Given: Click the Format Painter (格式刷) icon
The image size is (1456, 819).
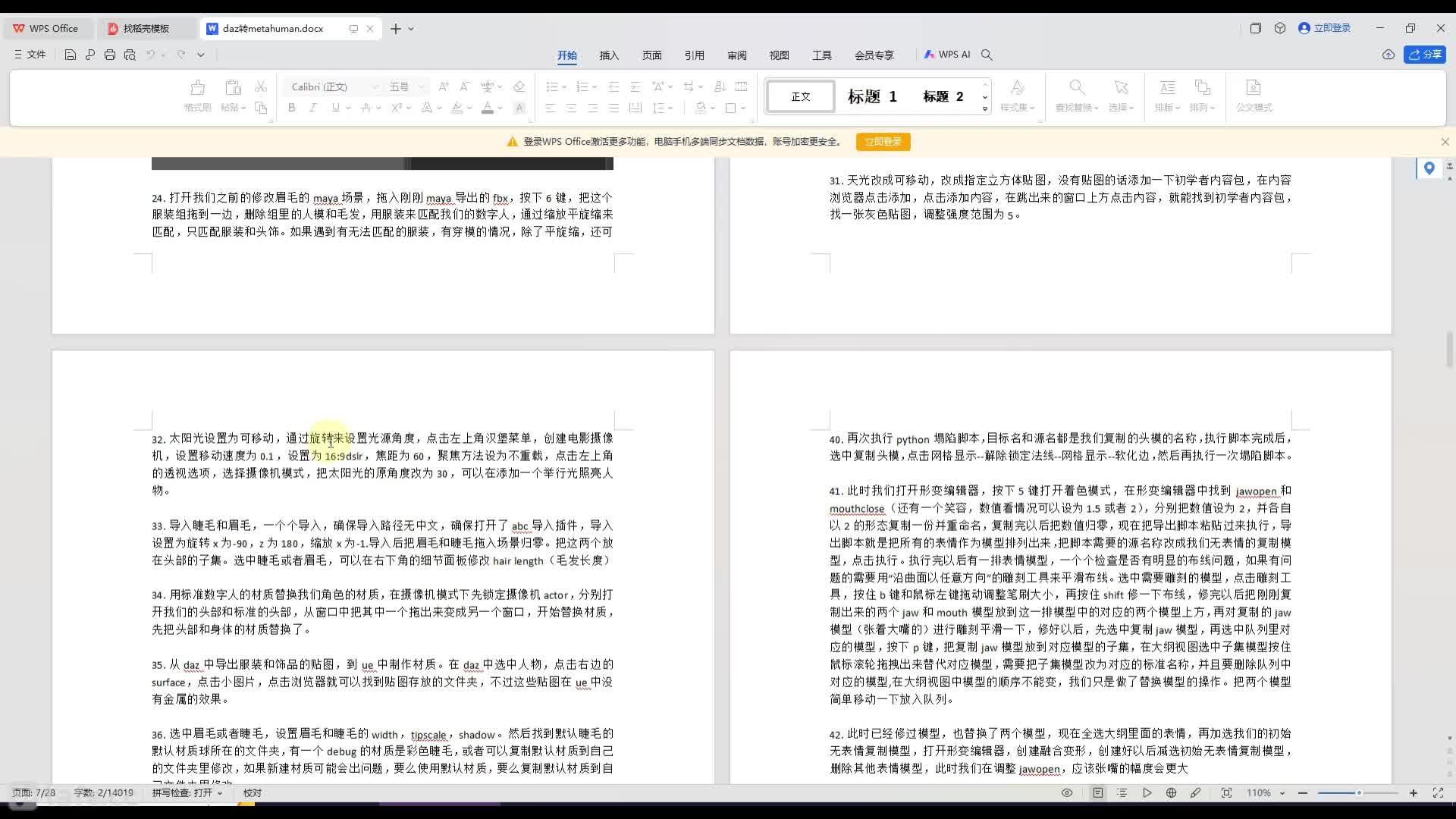Looking at the screenshot, I should [x=197, y=87].
